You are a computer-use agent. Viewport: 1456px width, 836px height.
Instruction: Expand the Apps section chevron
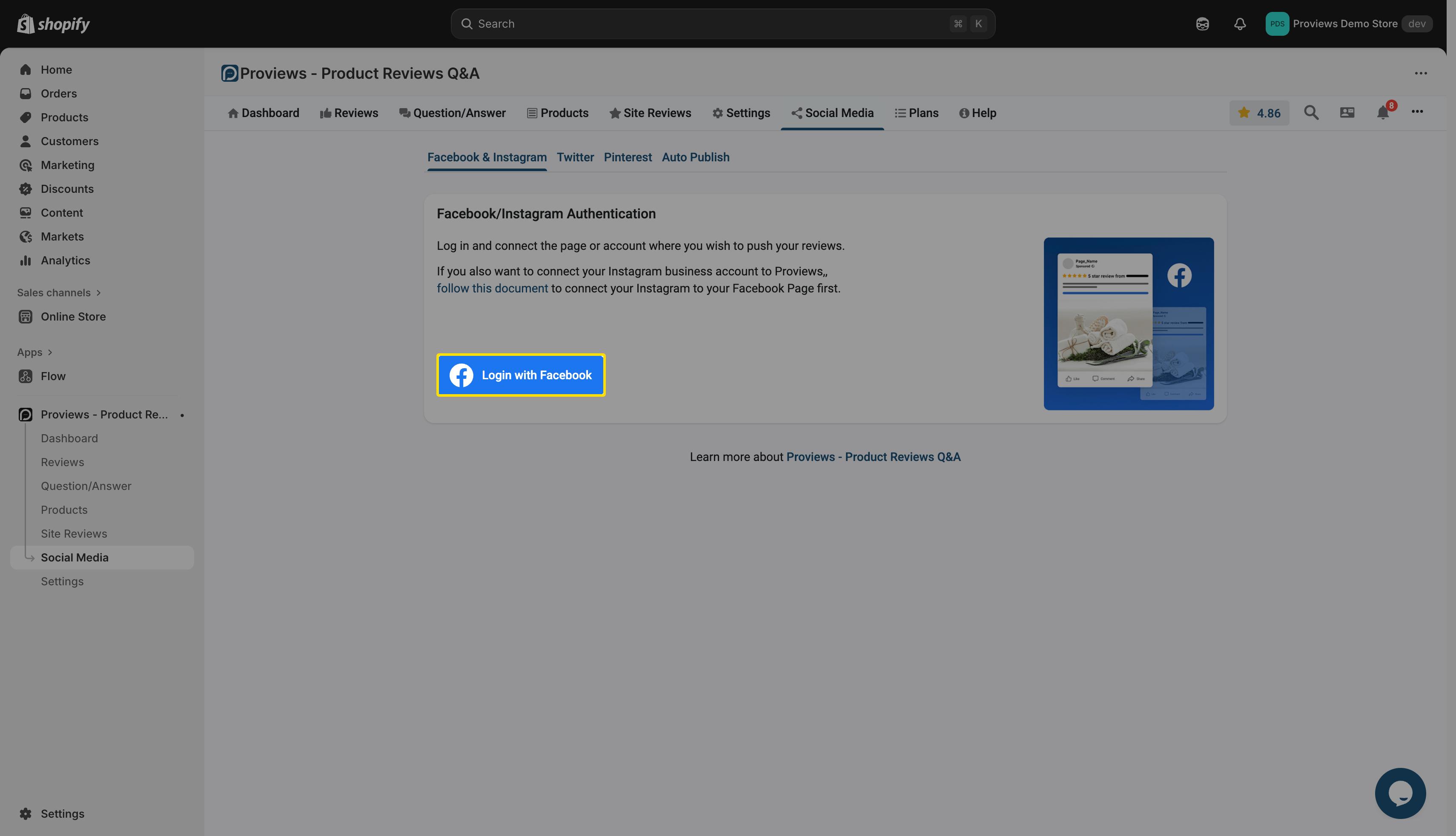(x=50, y=352)
